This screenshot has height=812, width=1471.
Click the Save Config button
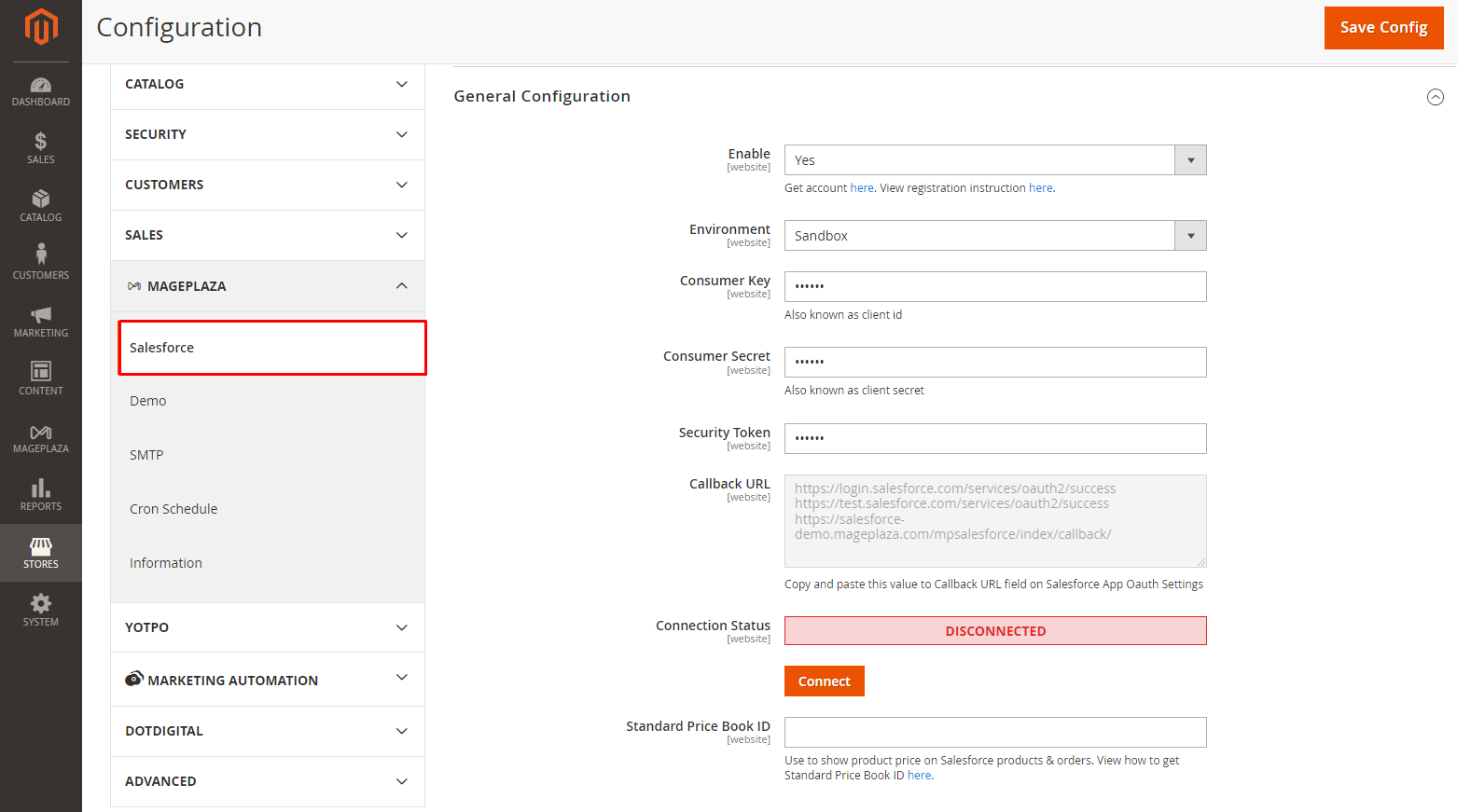1383,28
